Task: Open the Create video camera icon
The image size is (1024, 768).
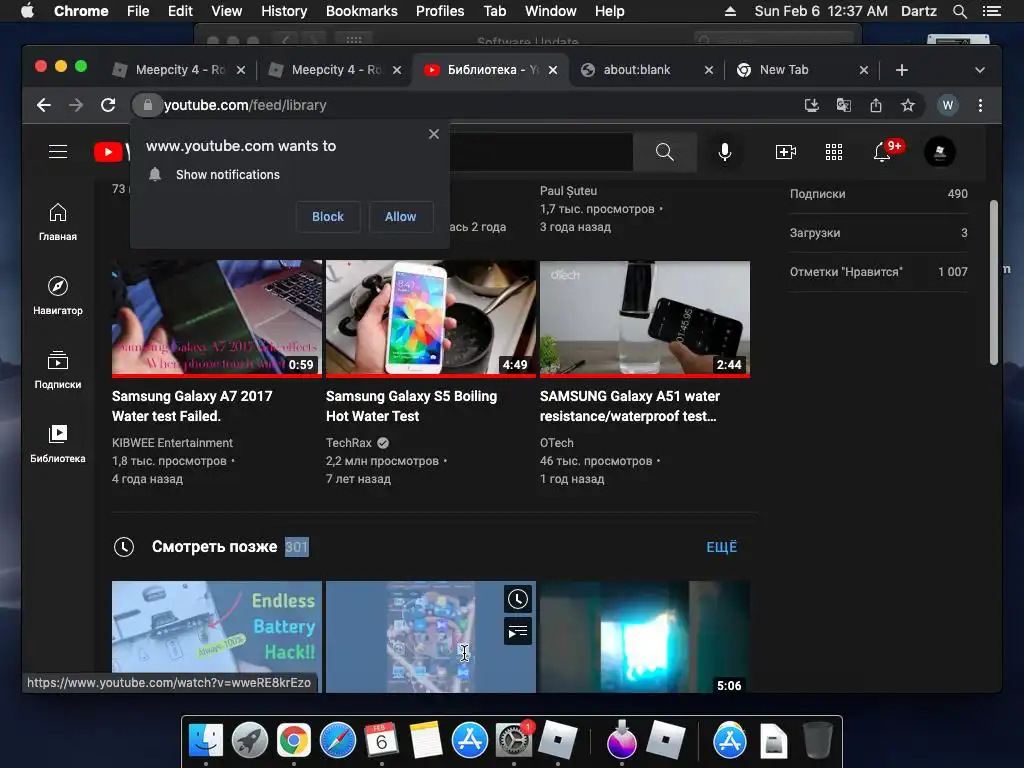Action: tap(785, 152)
